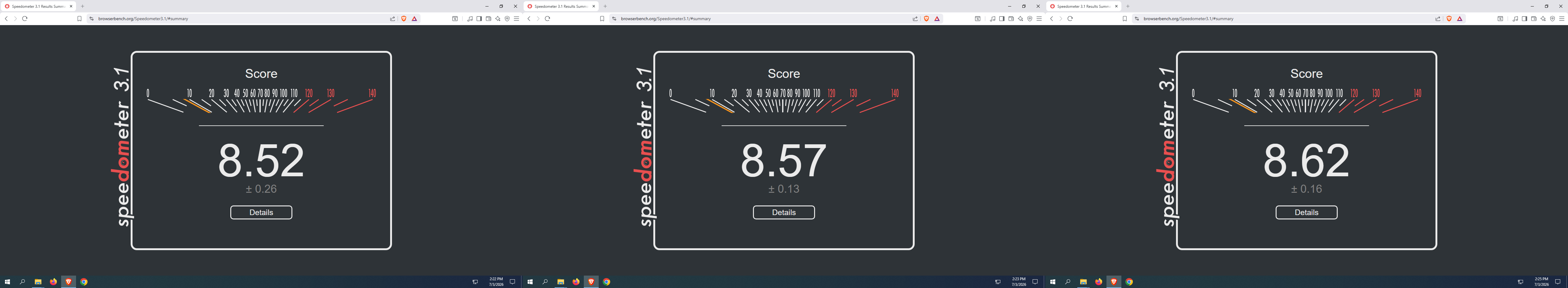
Task: Click the share icon in the 8.62 window
Action: pyautogui.click(x=1438, y=19)
